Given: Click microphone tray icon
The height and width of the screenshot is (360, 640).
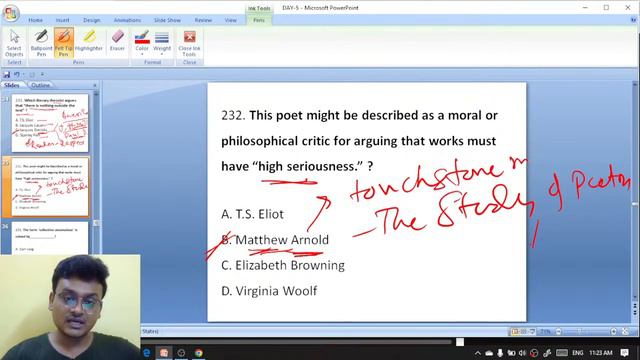Looking at the screenshot, I should click(x=500, y=353).
